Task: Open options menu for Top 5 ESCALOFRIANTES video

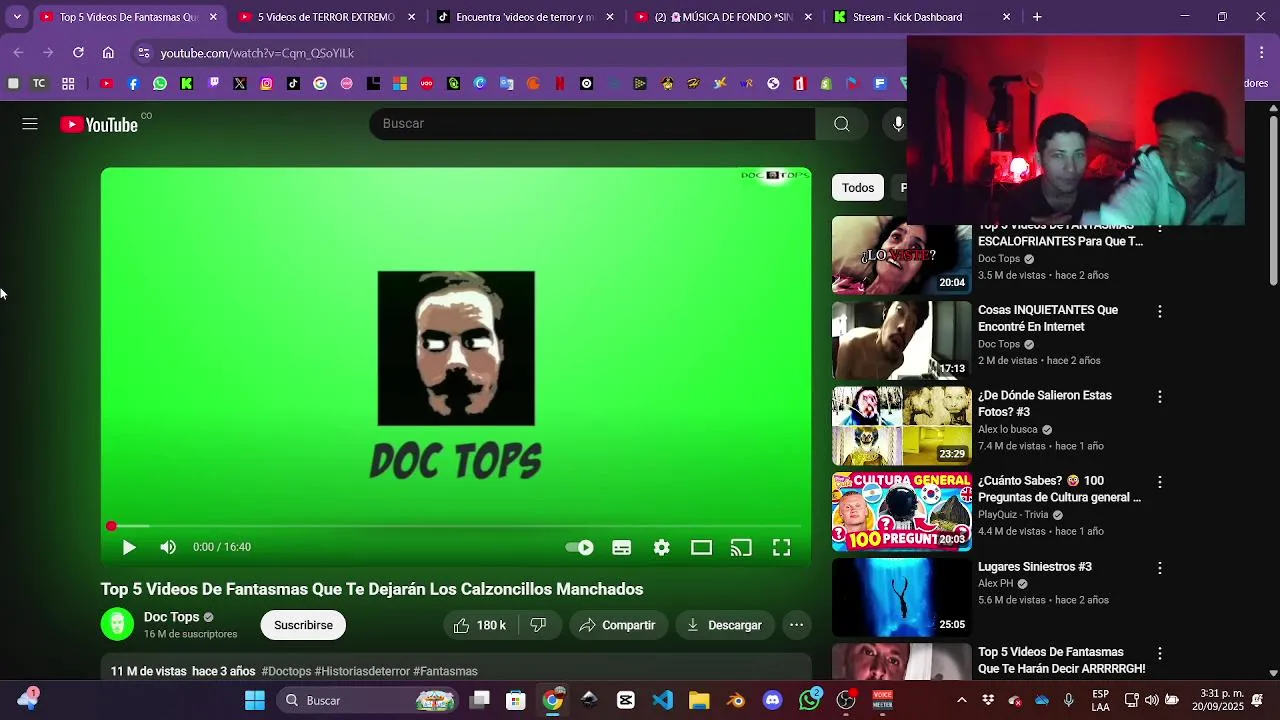Action: tap(1160, 230)
